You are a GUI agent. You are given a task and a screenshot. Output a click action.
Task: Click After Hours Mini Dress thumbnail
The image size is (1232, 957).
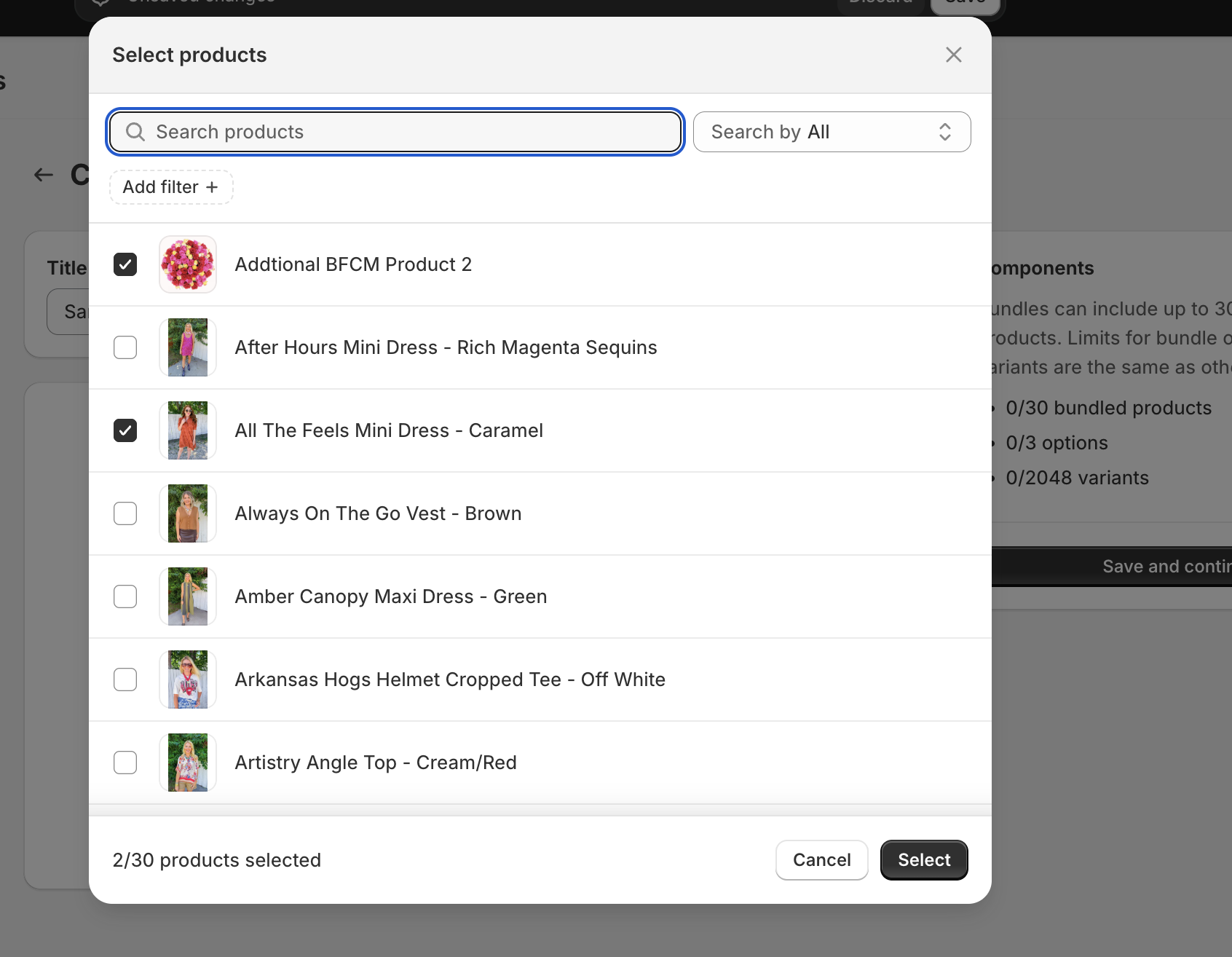pyautogui.click(x=188, y=347)
